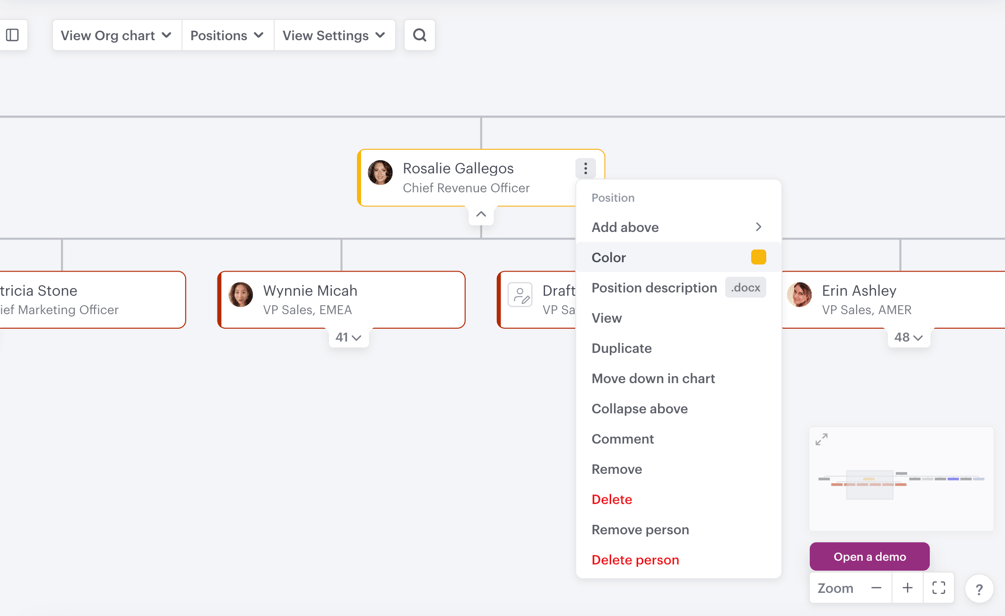This screenshot has width=1005, height=616.
Task: Zoom out using the minus icon
Action: click(x=875, y=587)
